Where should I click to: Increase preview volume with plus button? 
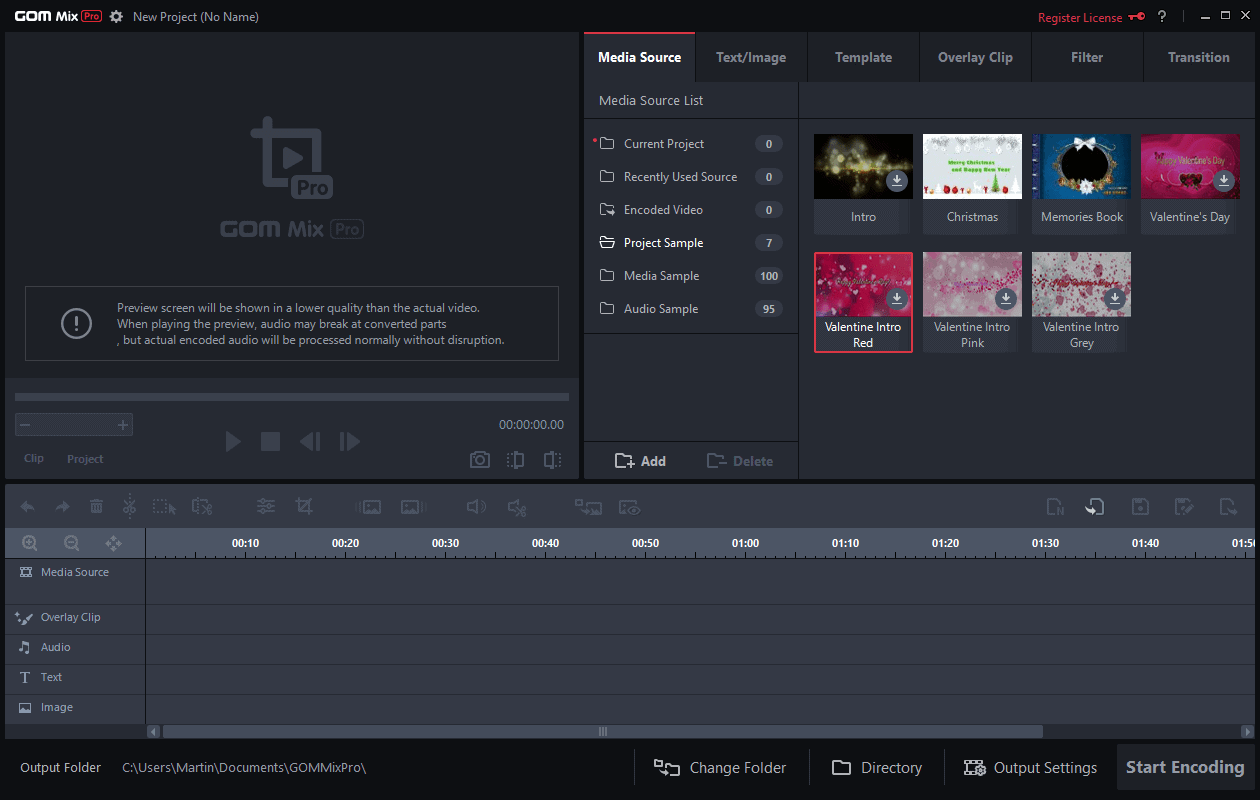(x=123, y=425)
